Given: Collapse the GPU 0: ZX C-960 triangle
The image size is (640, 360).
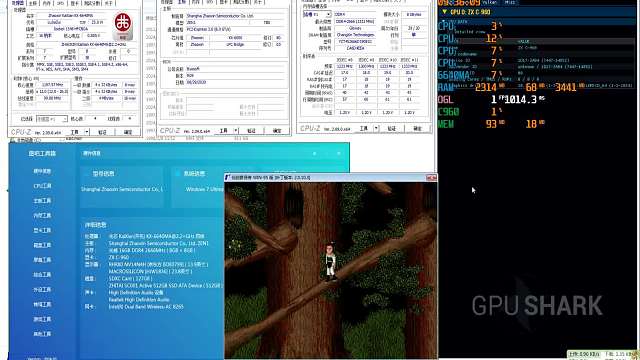Looking at the screenshot, I should (x=444, y=12).
